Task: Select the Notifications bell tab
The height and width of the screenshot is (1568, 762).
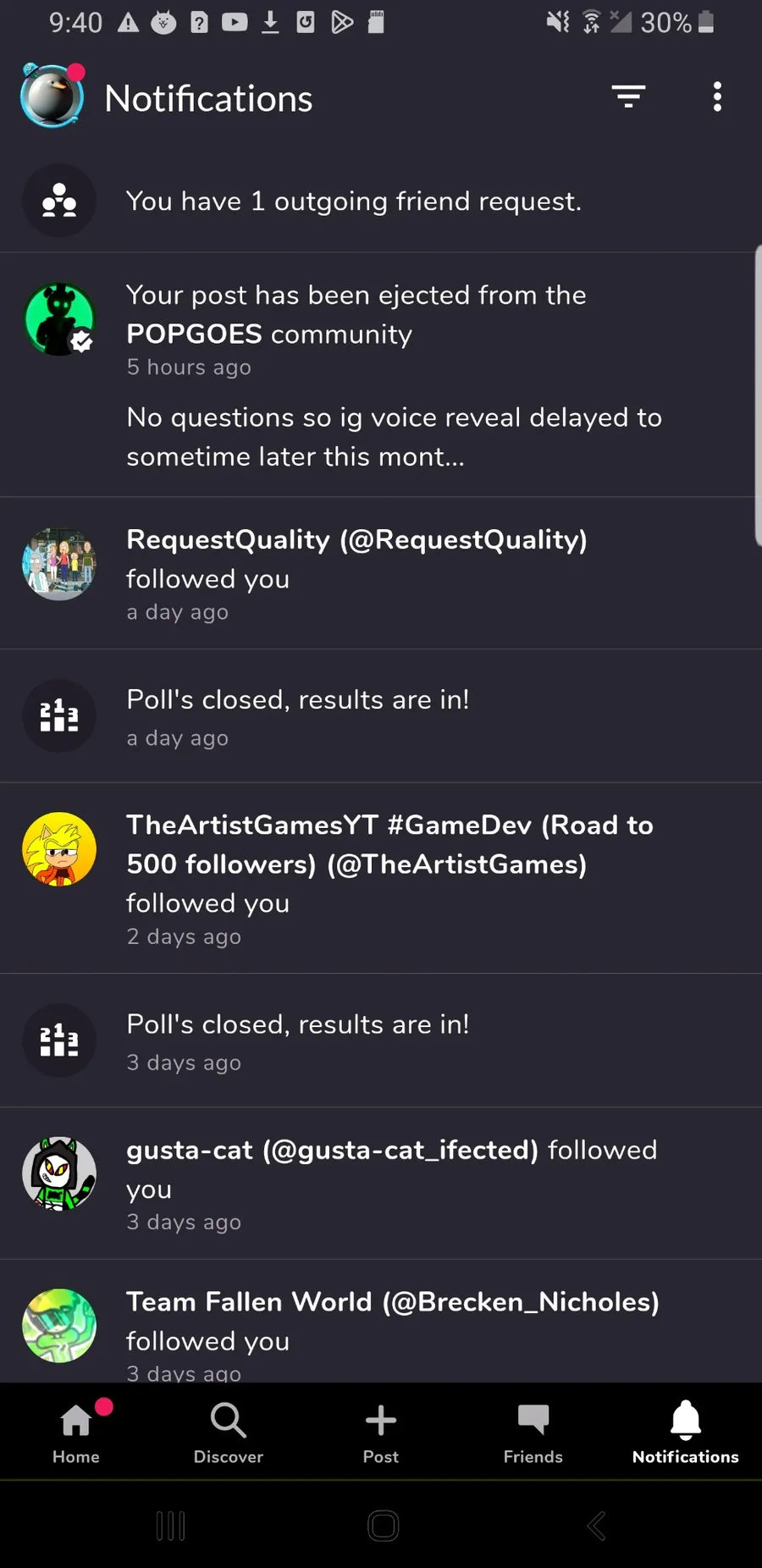Action: [686, 1433]
